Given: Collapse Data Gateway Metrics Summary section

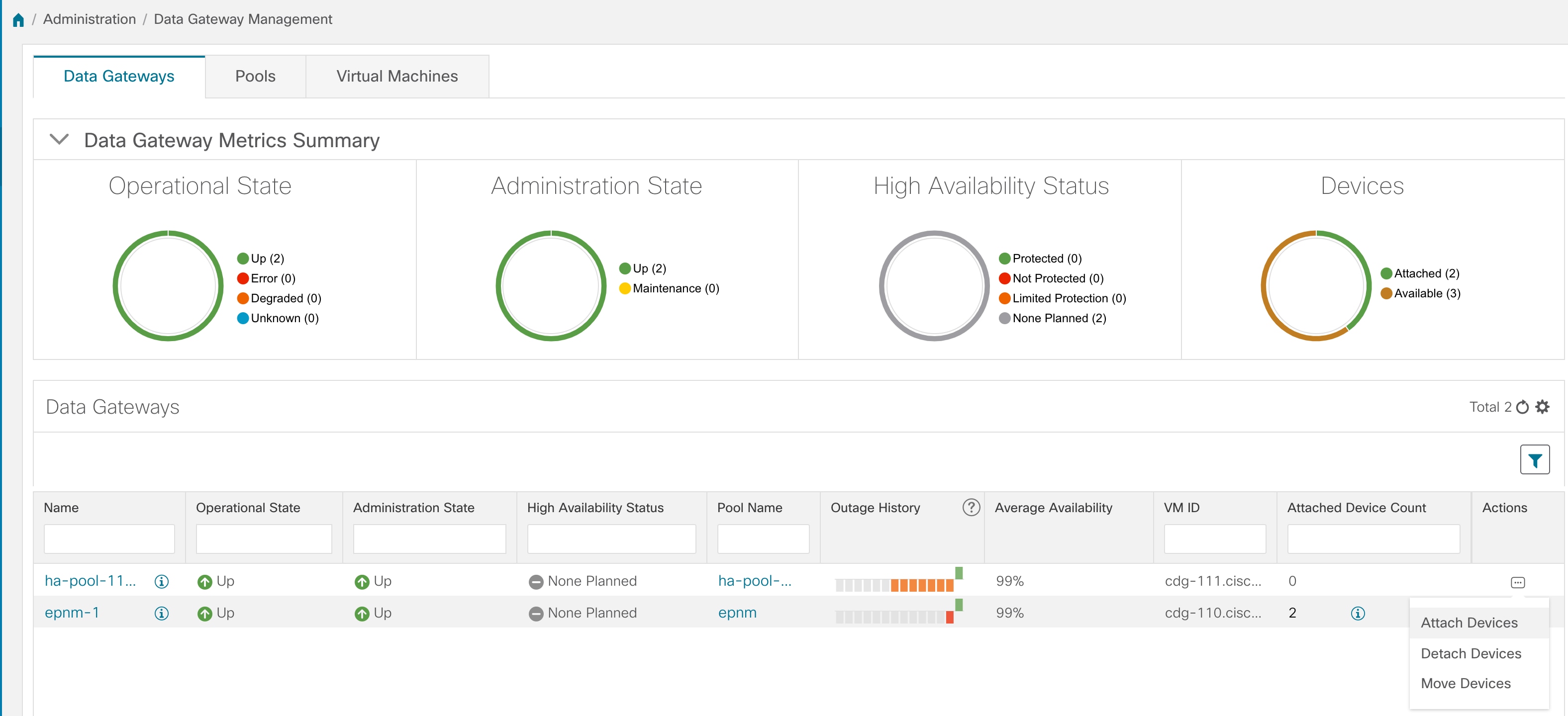Looking at the screenshot, I should point(59,139).
